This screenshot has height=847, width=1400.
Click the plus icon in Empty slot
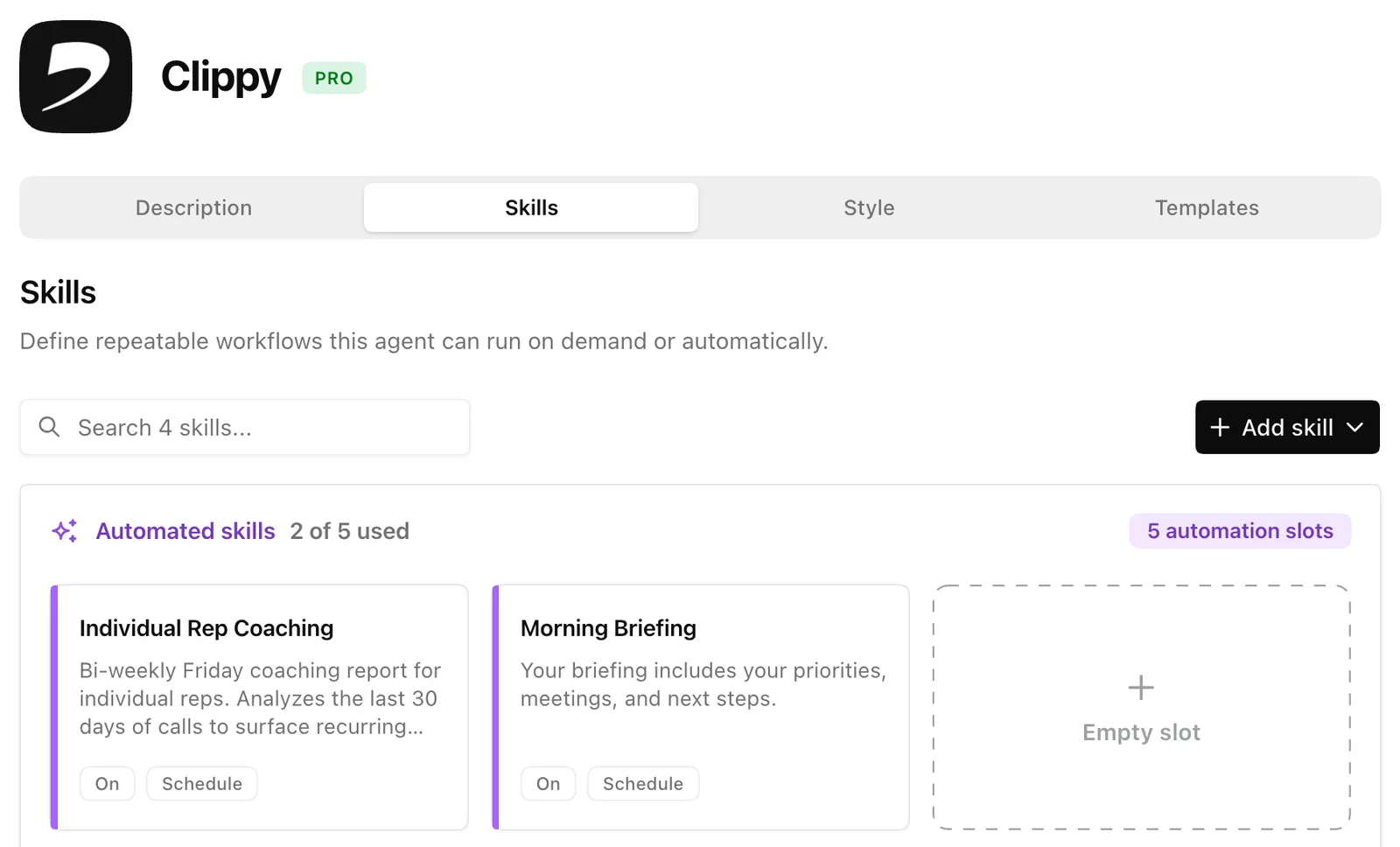click(x=1141, y=687)
